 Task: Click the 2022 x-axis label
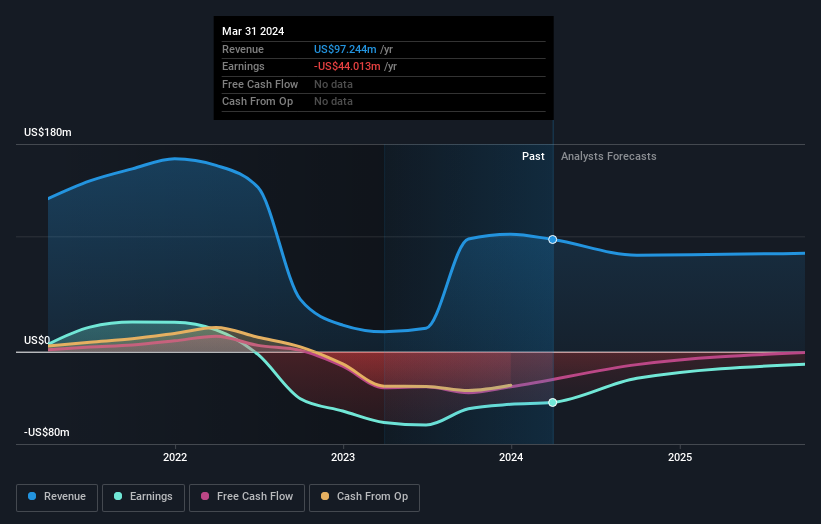pyautogui.click(x=175, y=458)
